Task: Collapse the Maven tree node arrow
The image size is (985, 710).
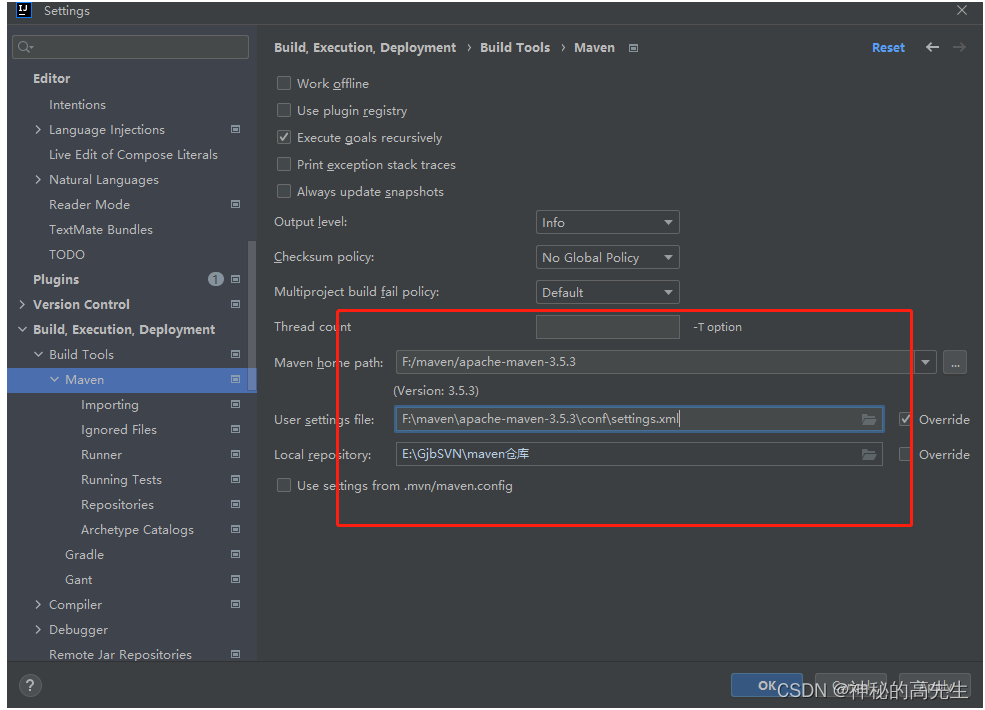Action: coord(55,380)
